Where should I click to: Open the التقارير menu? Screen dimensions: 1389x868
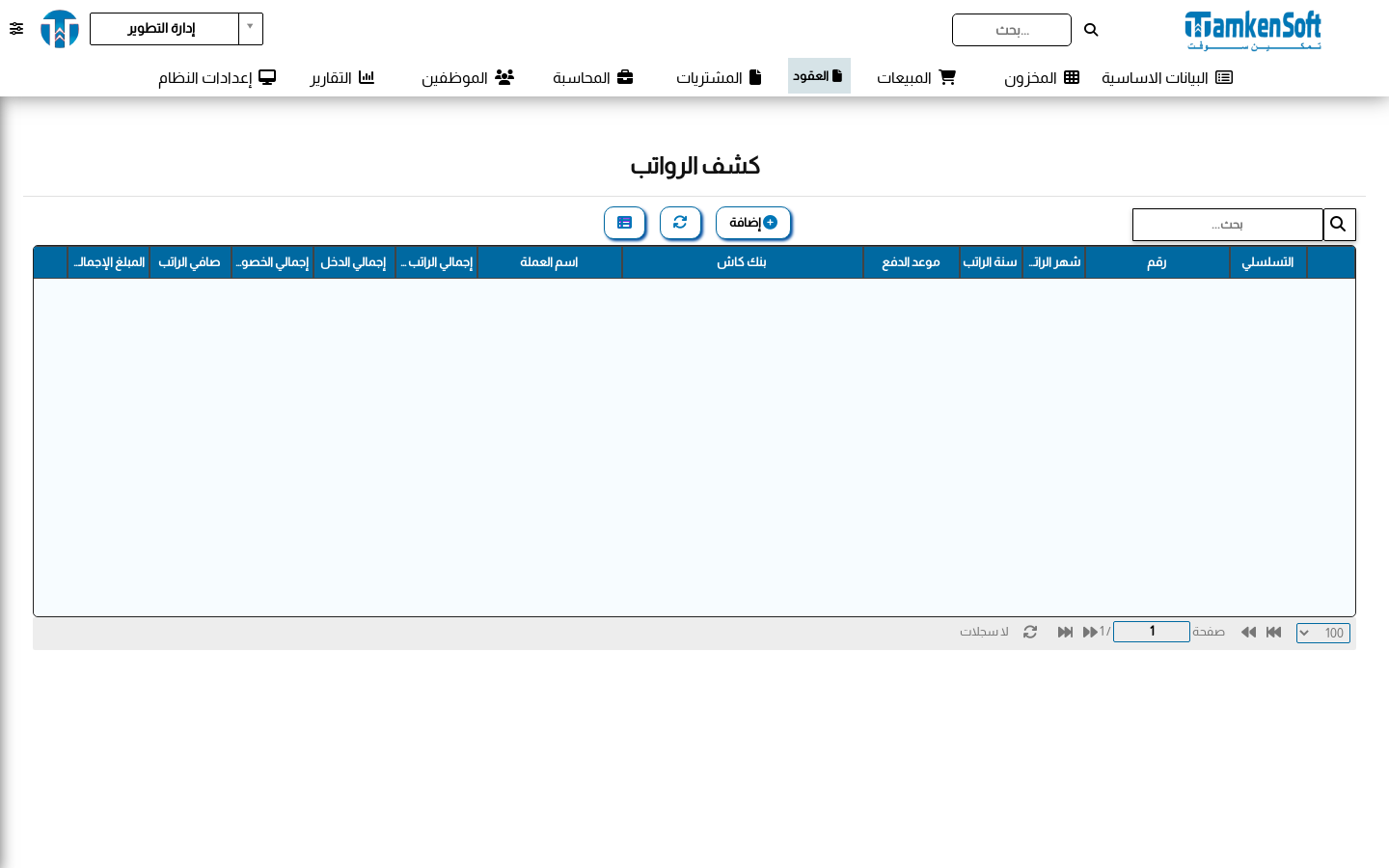(341, 77)
